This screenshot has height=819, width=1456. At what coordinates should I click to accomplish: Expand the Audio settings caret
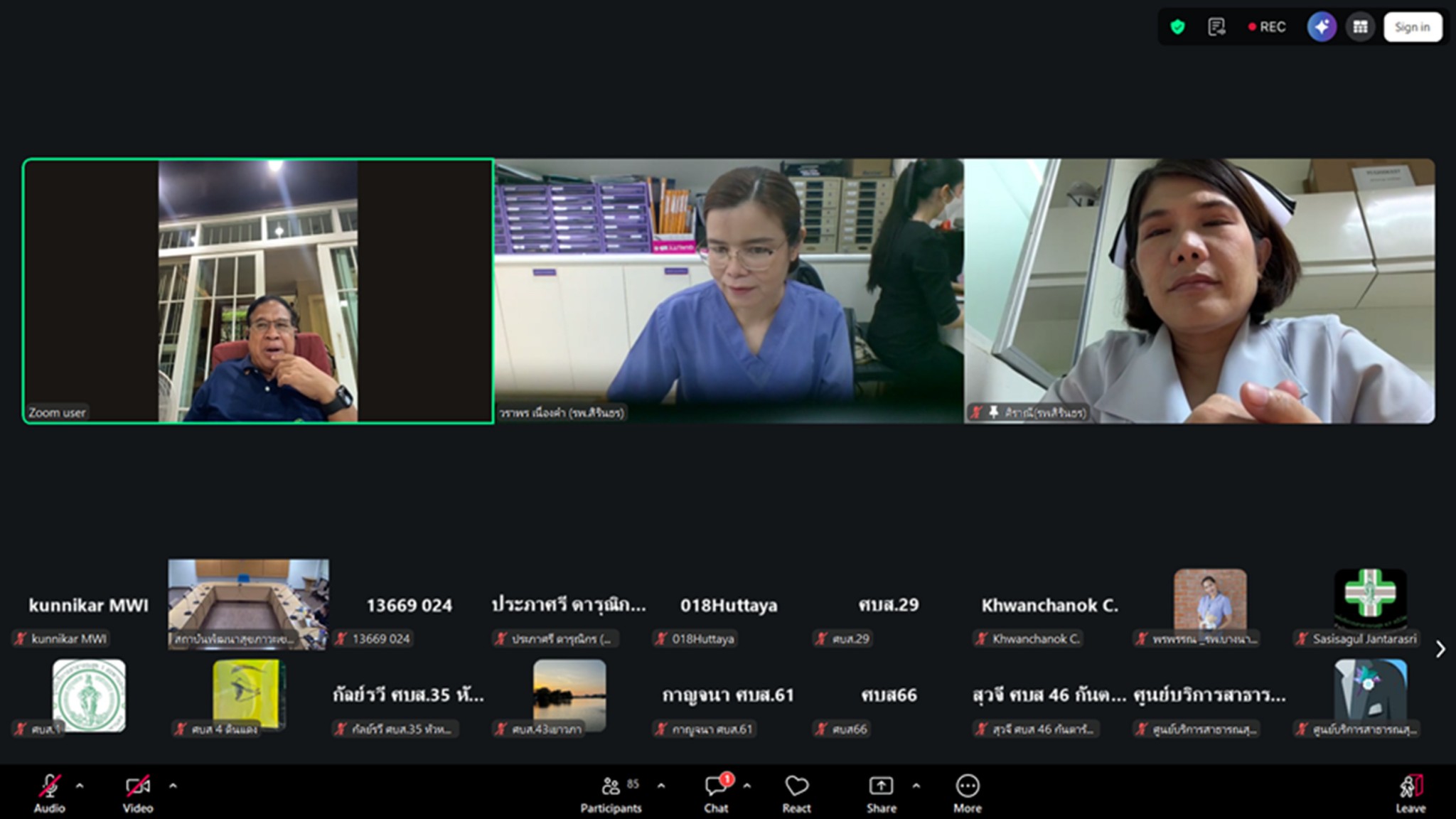click(x=80, y=786)
